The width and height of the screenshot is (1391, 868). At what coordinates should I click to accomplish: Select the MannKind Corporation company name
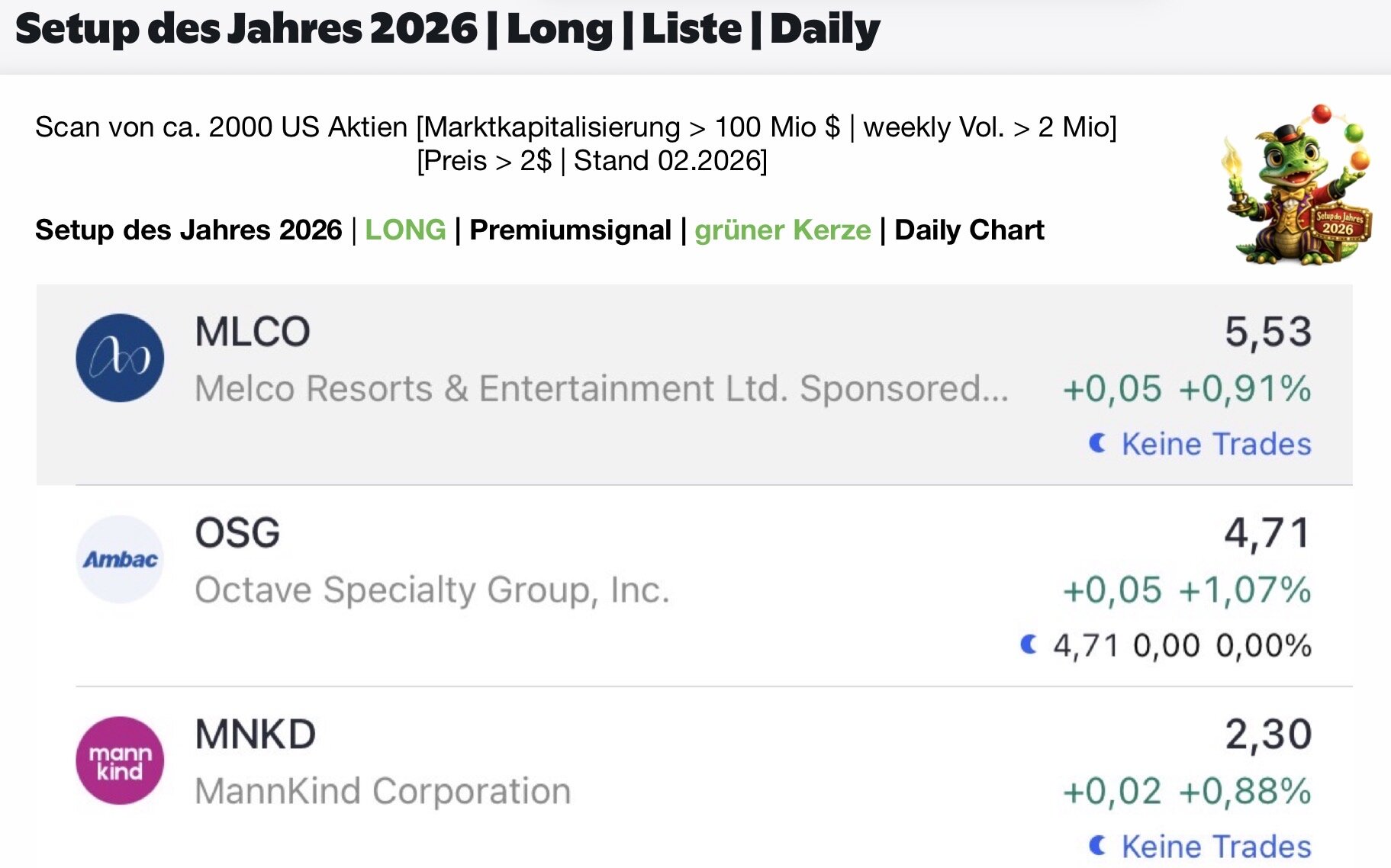pos(382,791)
